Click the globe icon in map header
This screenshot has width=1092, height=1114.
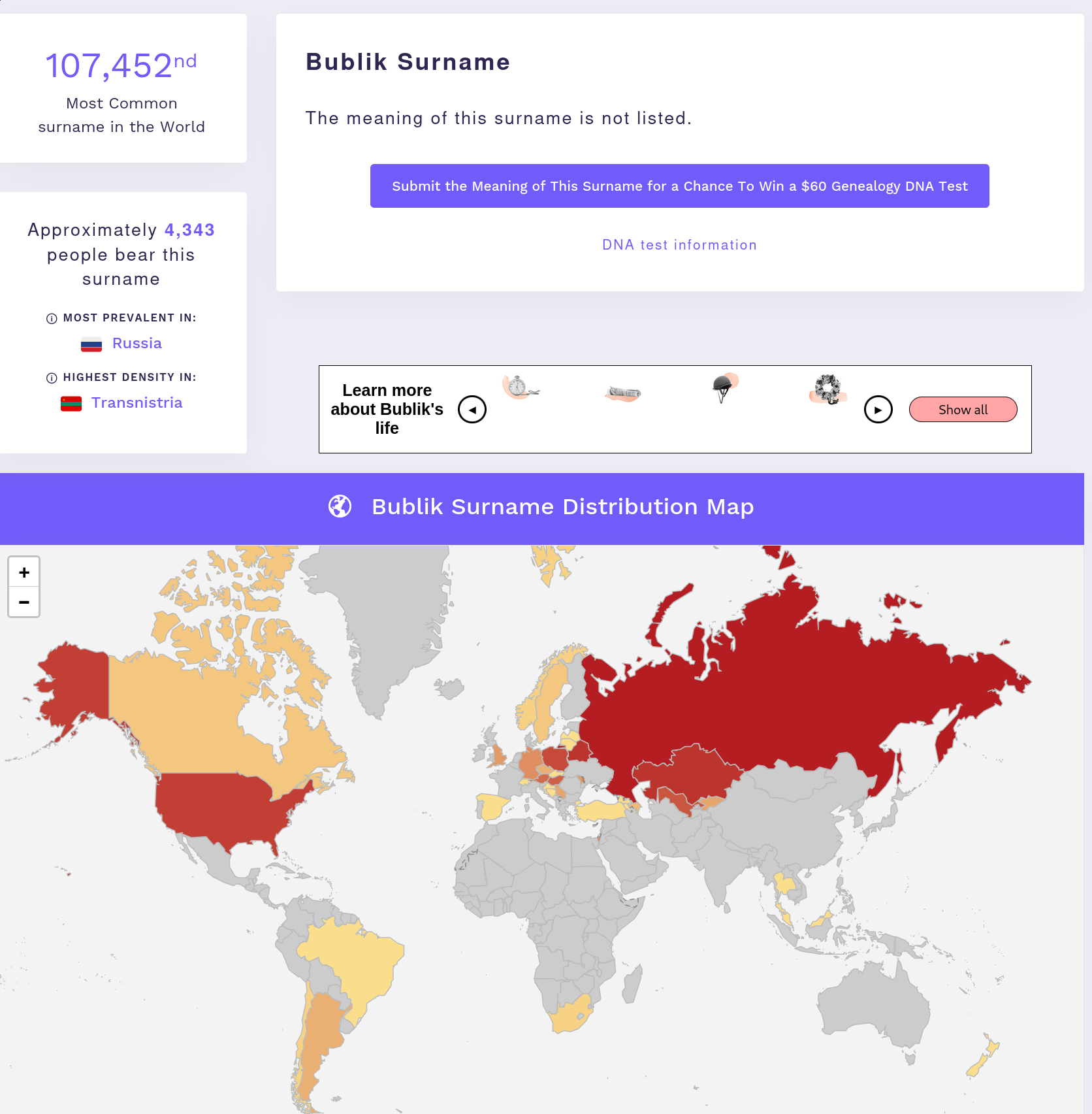point(340,506)
